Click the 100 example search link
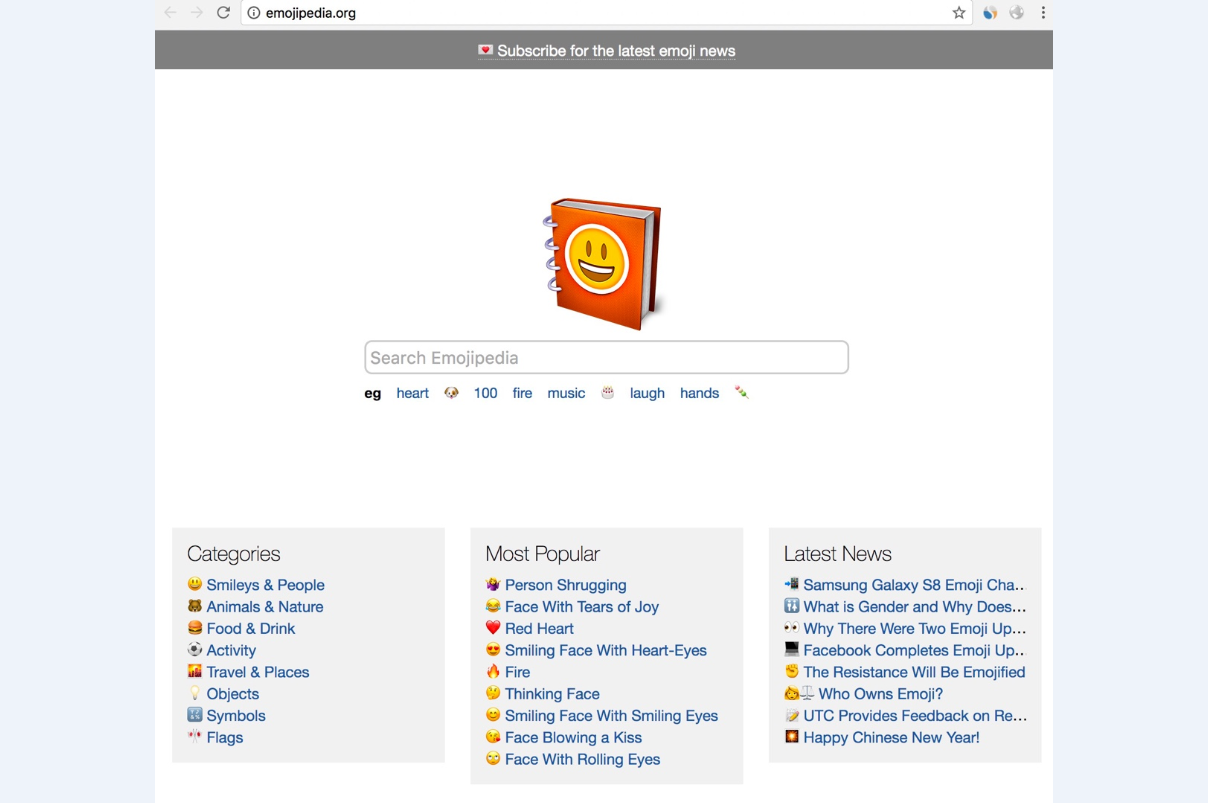 click(x=486, y=393)
